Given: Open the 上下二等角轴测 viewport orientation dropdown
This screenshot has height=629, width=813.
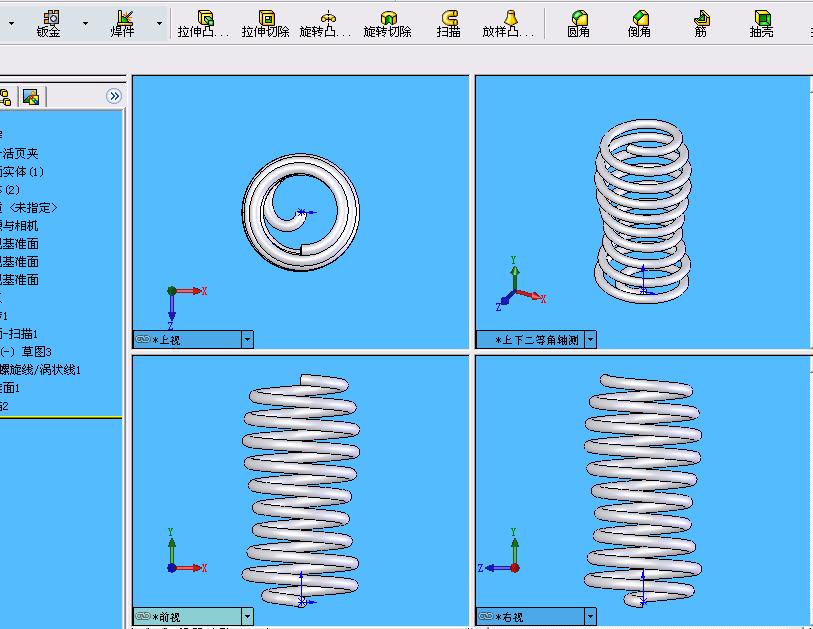Looking at the screenshot, I should pyautogui.click(x=591, y=340).
